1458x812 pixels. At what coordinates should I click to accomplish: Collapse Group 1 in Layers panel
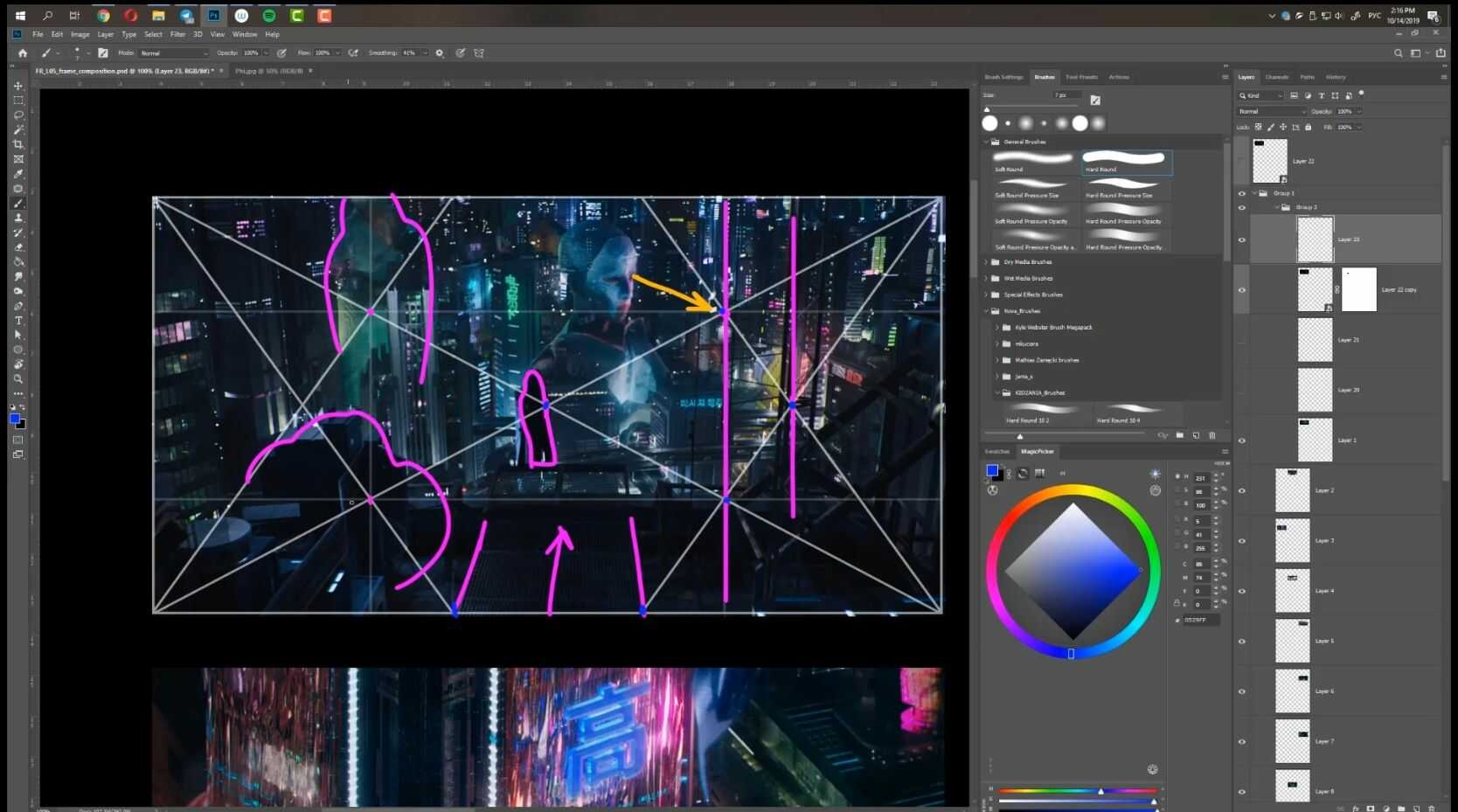[1254, 193]
